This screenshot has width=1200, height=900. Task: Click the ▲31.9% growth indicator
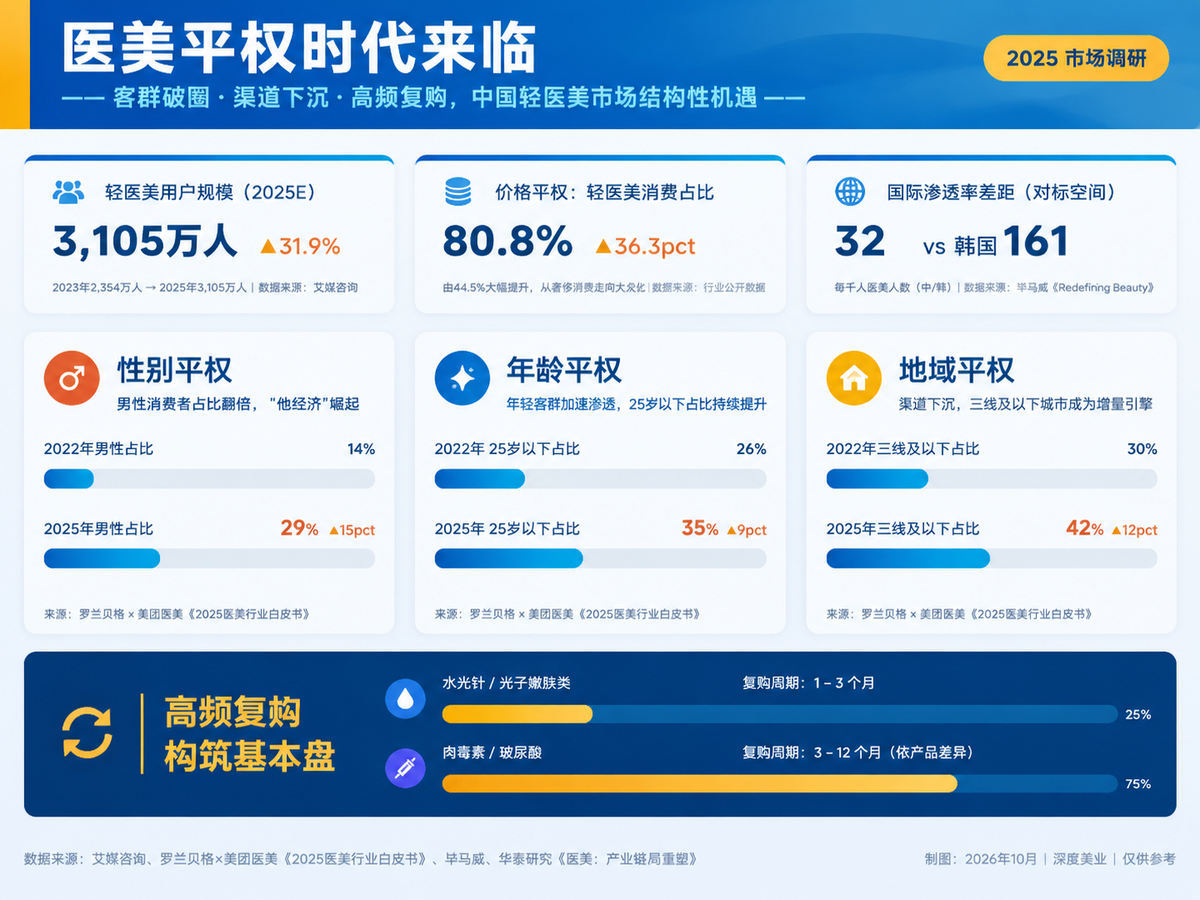(x=300, y=246)
